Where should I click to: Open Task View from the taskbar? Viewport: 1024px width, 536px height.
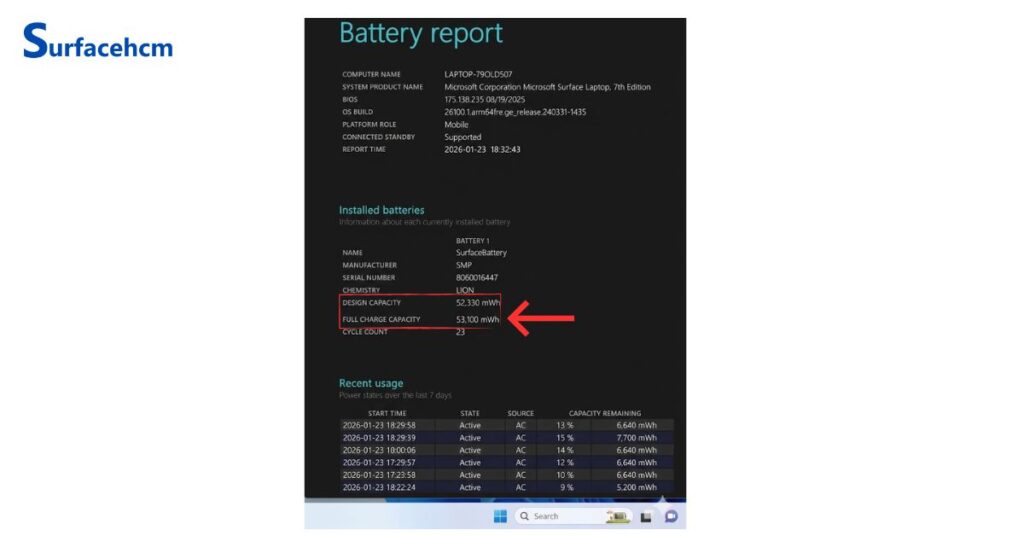coord(646,517)
